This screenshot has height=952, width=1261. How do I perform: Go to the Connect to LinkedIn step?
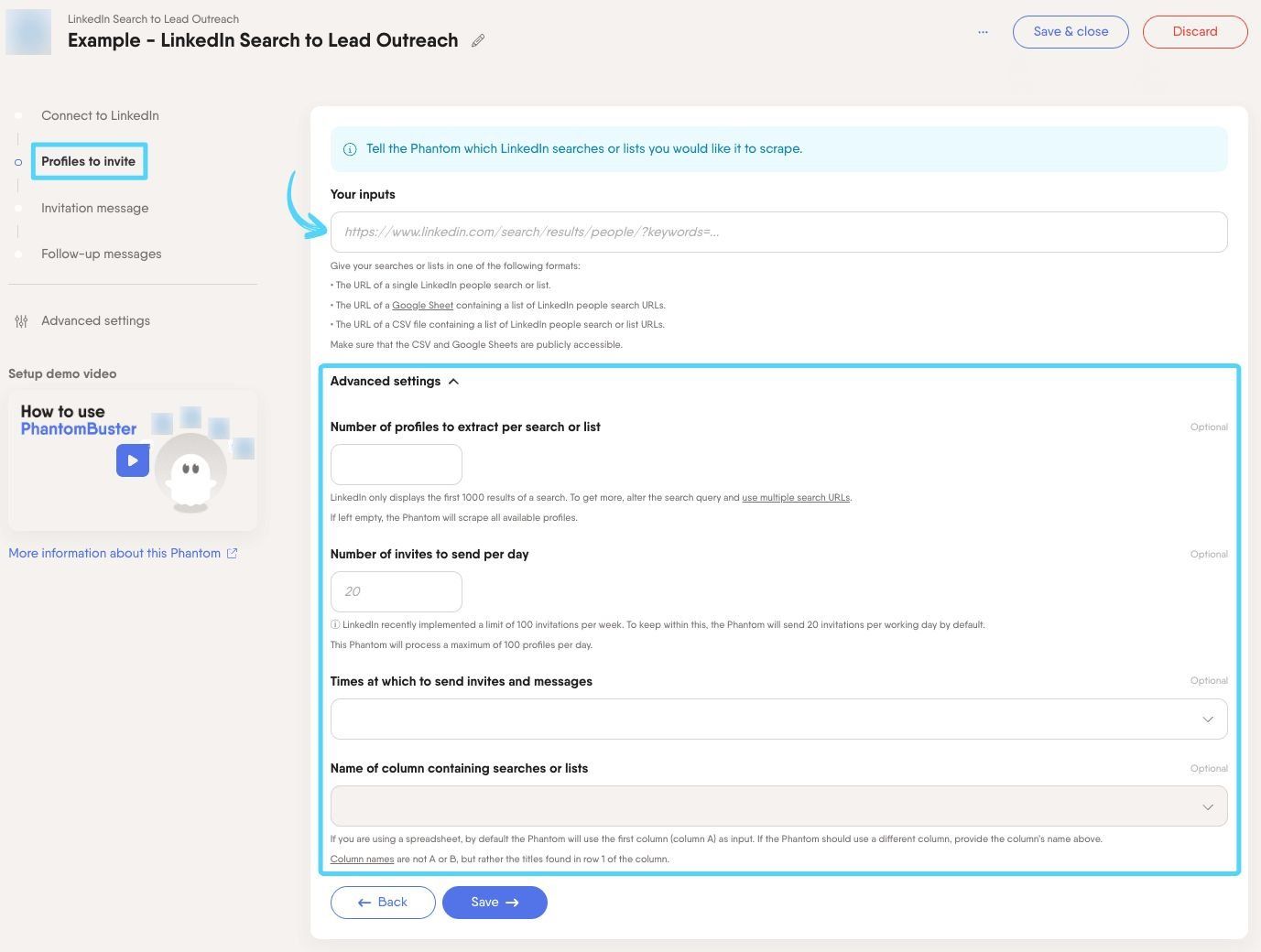(100, 115)
